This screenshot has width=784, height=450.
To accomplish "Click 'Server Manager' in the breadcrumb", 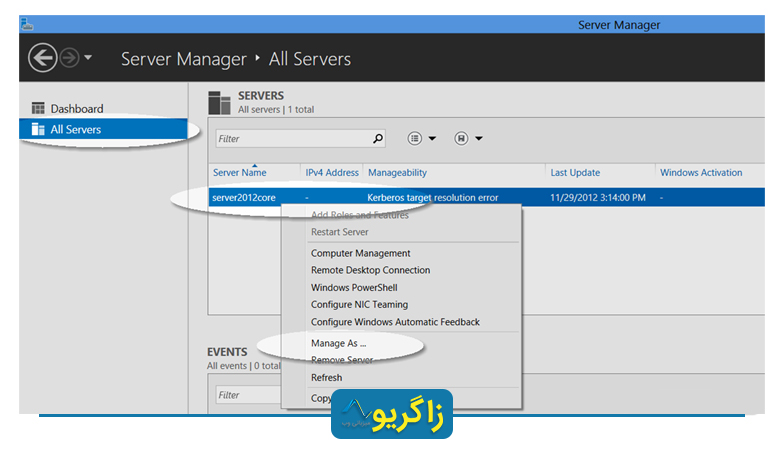I will click(x=184, y=59).
